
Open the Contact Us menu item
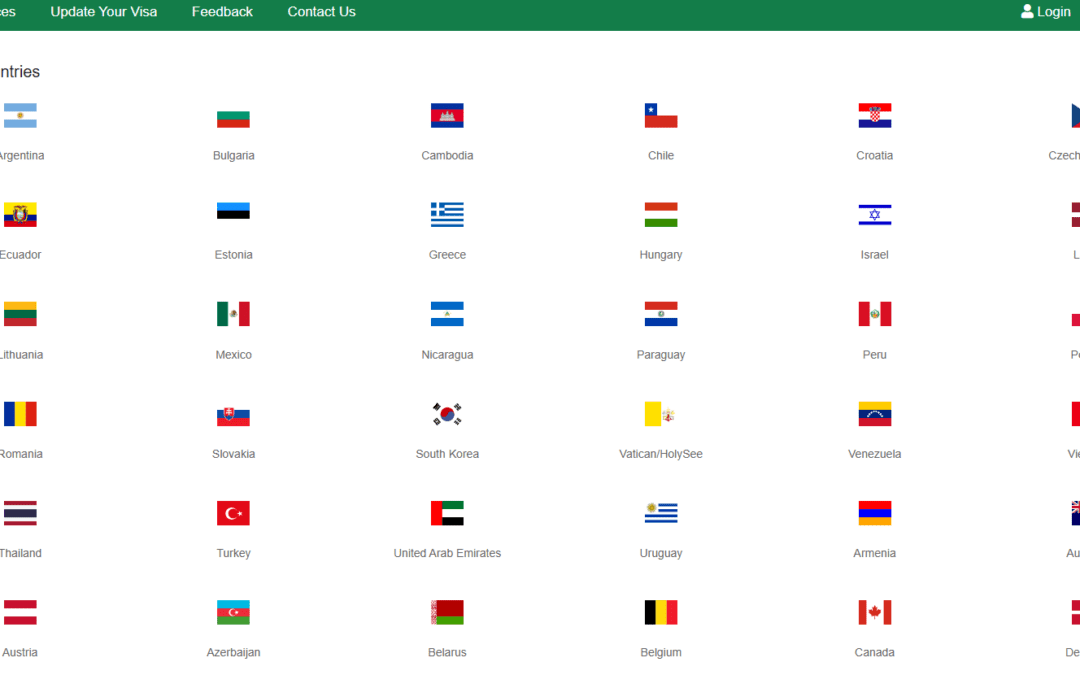(322, 12)
